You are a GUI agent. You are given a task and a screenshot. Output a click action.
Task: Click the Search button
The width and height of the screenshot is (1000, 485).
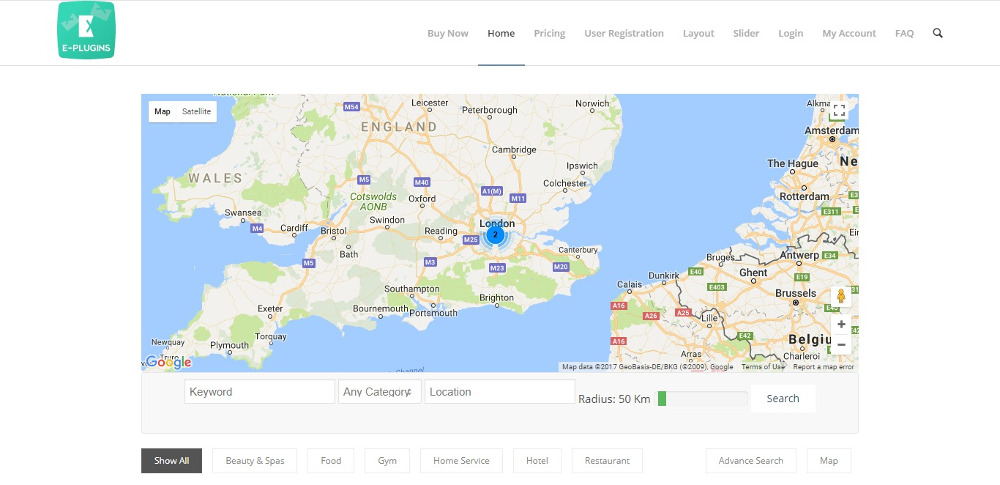pyautogui.click(x=783, y=398)
